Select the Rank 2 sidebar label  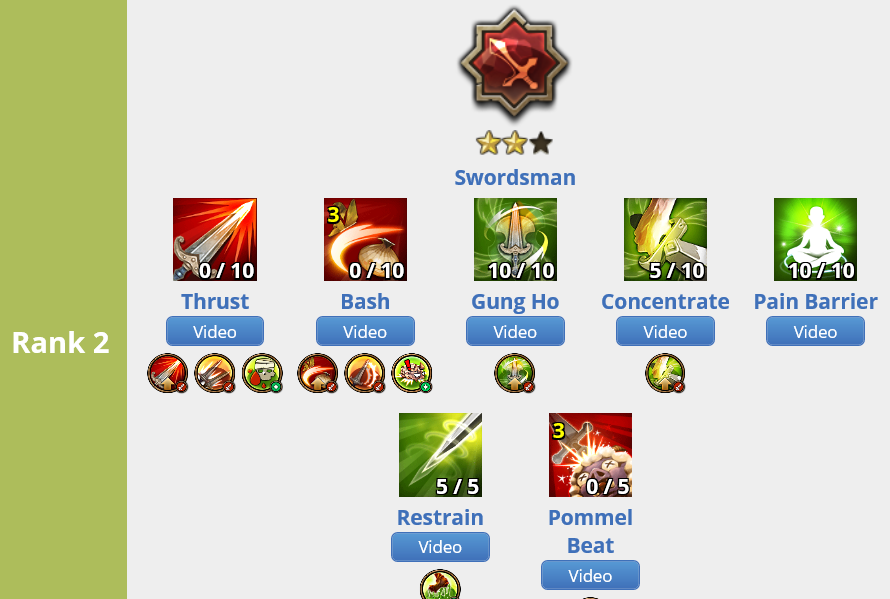(x=61, y=343)
